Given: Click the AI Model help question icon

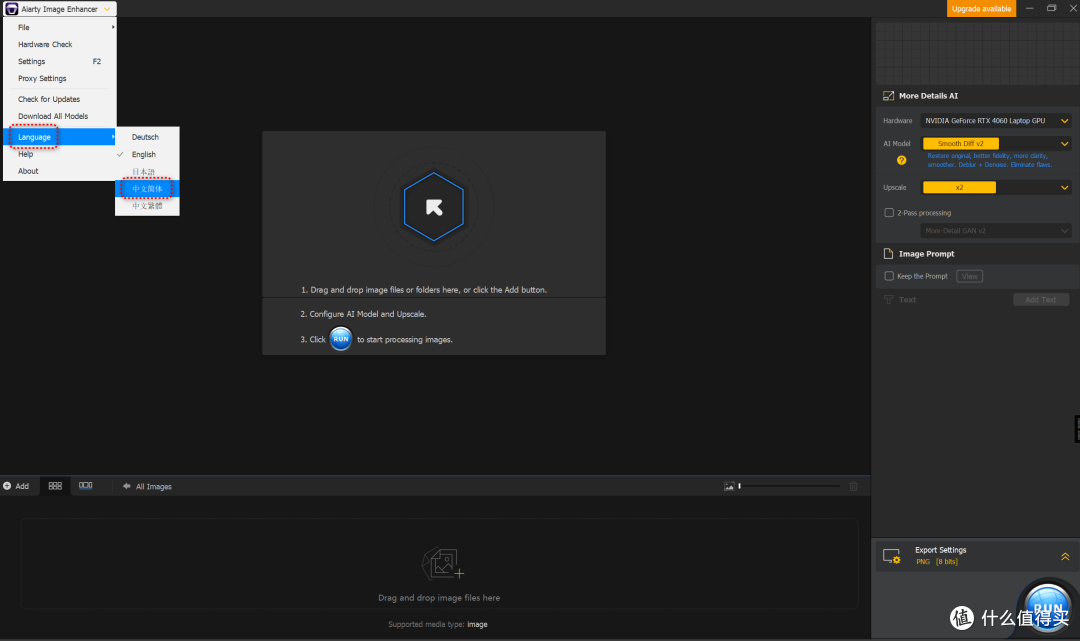Looking at the screenshot, I should pos(902,160).
